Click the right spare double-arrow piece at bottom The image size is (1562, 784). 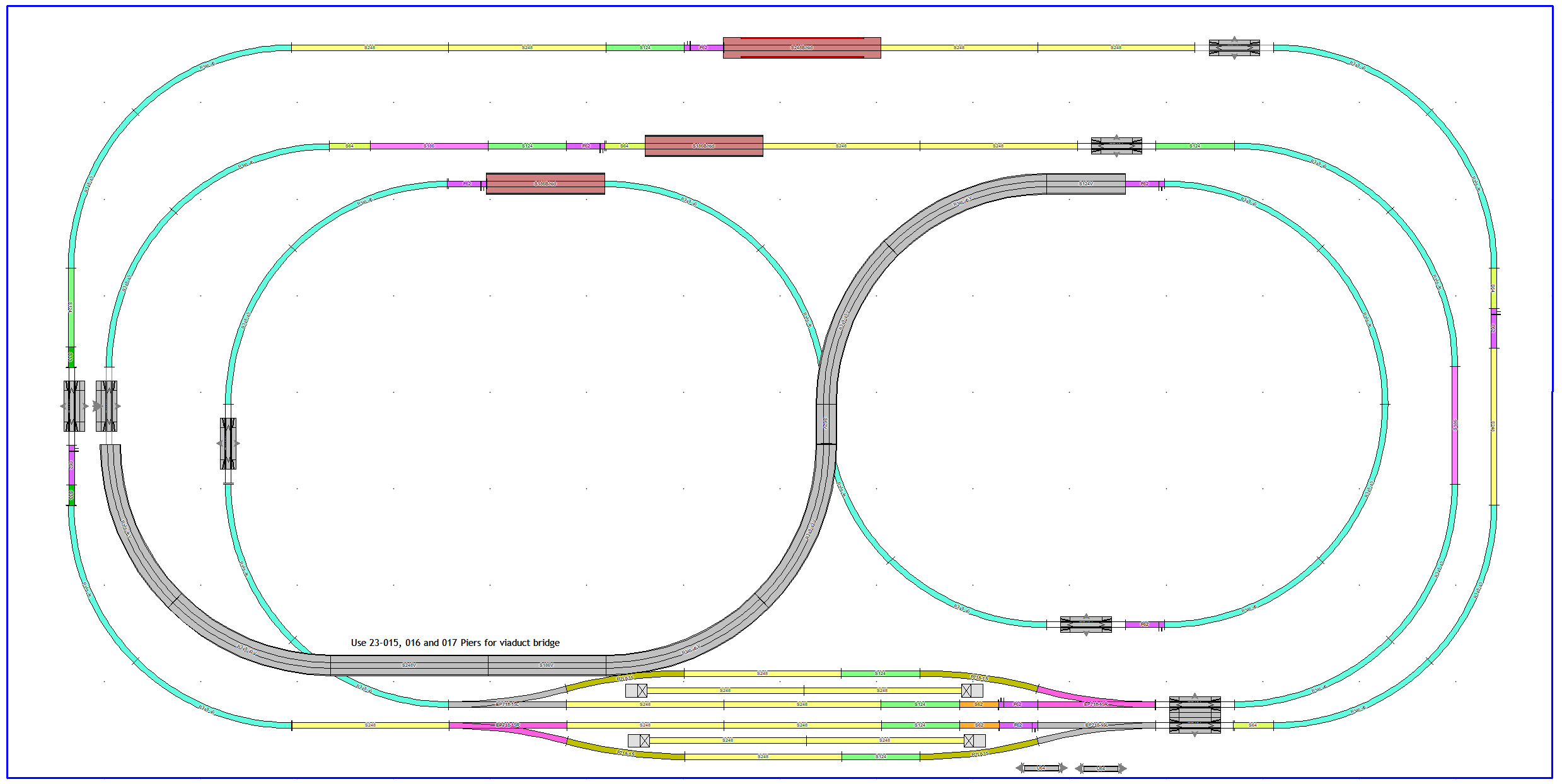pyautogui.click(x=1101, y=768)
